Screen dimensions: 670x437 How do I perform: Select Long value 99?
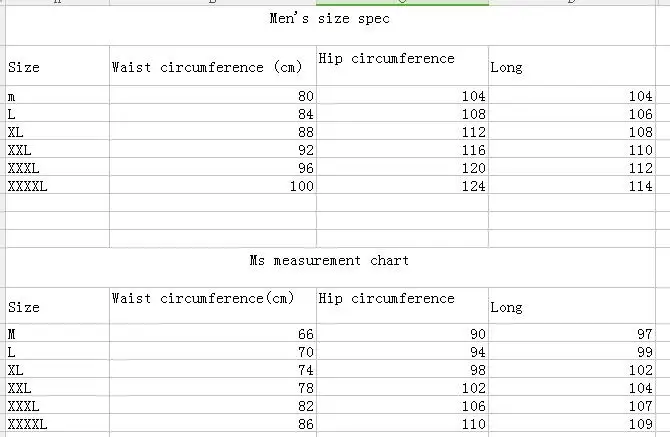point(572,351)
